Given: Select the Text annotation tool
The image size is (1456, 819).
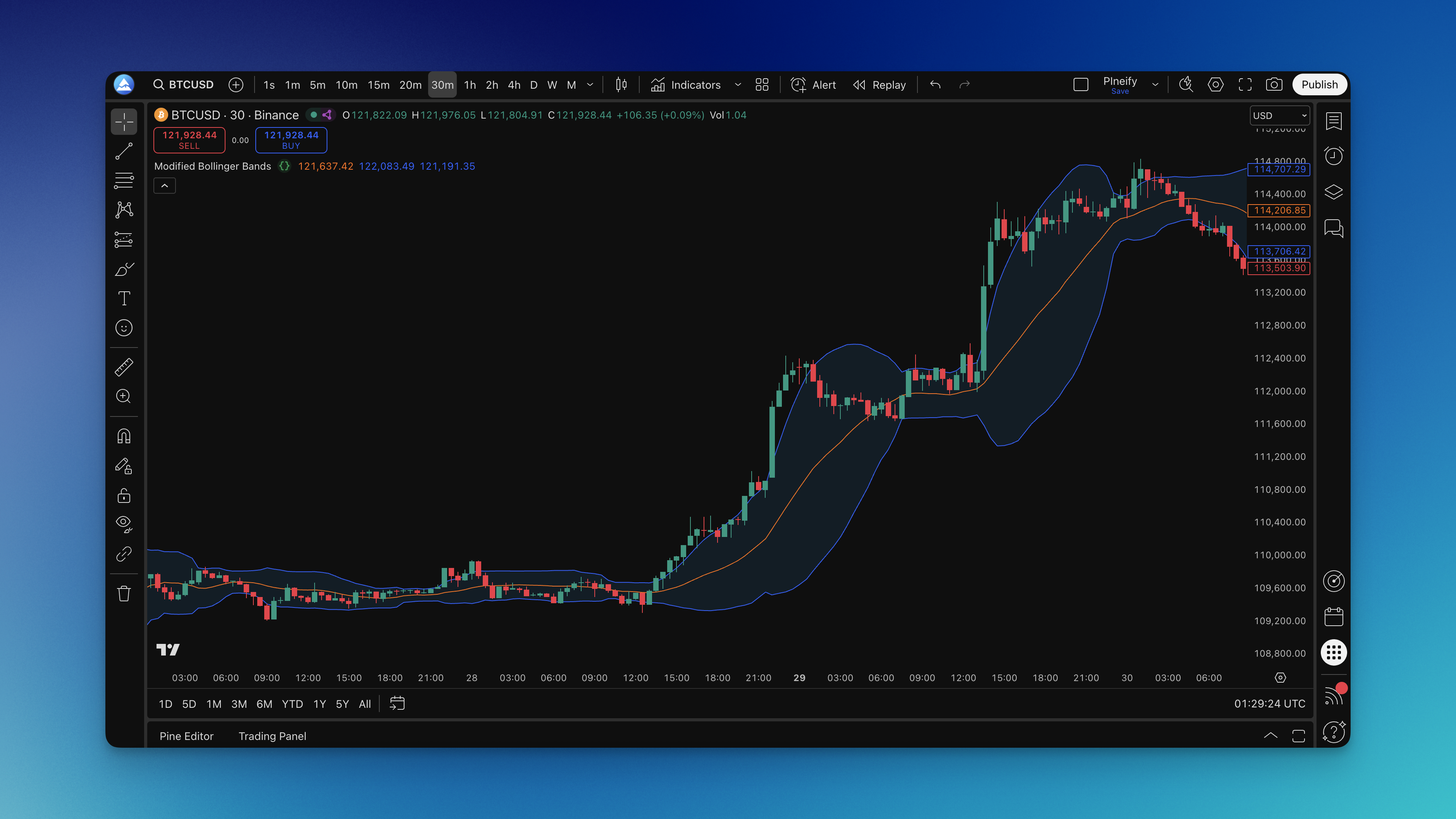Looking at the screenshot, I should 124,298.
